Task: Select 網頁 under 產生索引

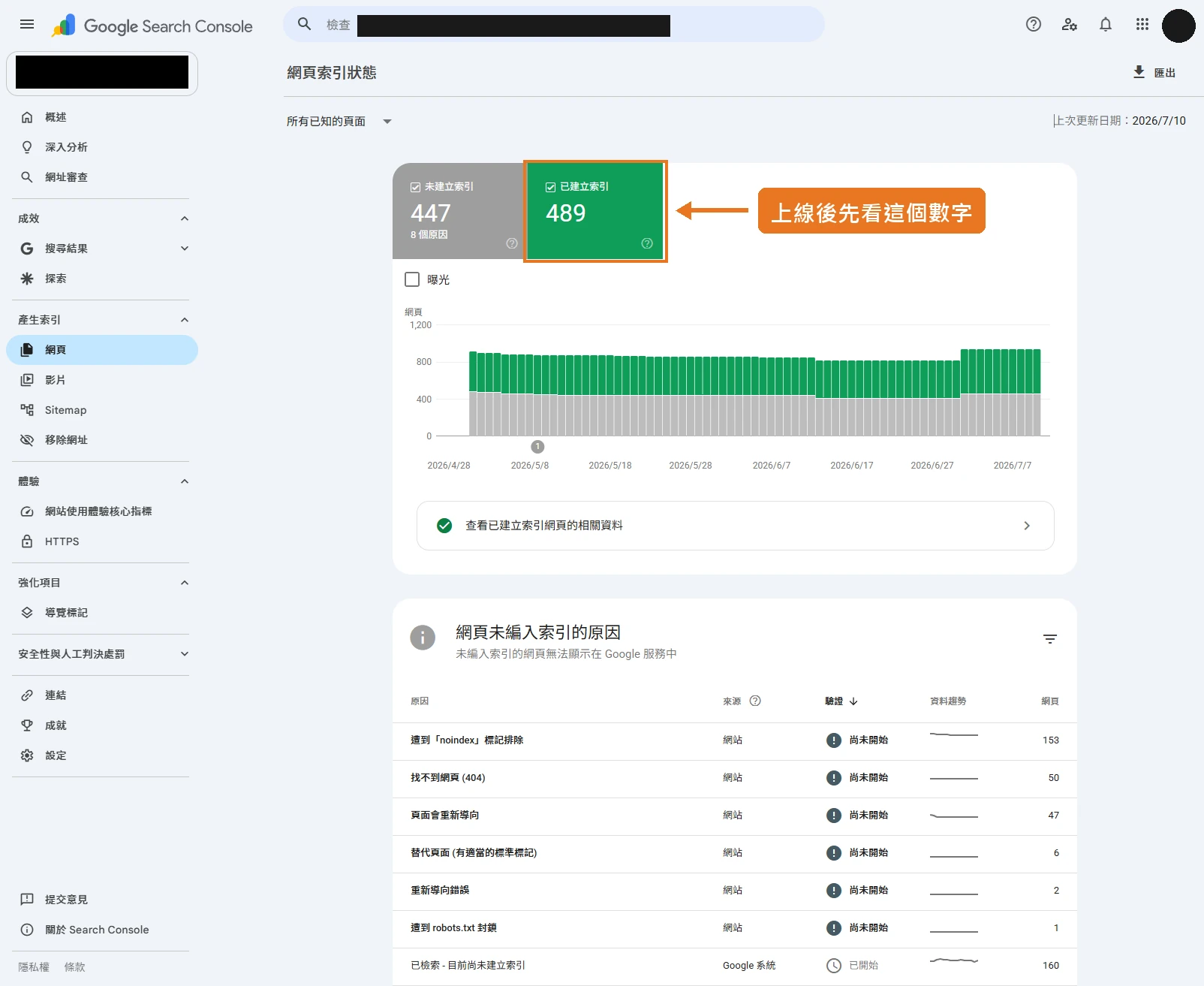Action: (x=102, y=350)
